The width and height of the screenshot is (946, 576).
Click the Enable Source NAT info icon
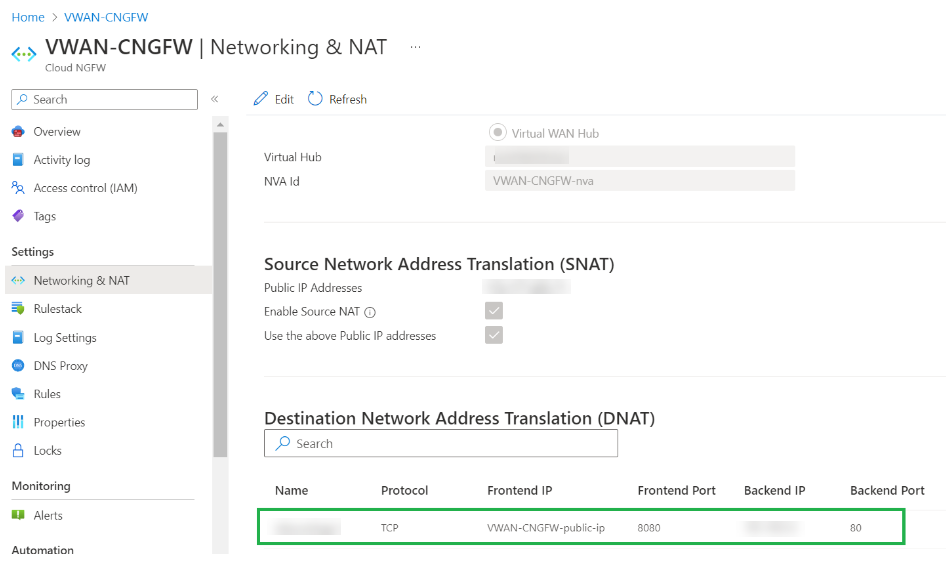tap(370, 312)
